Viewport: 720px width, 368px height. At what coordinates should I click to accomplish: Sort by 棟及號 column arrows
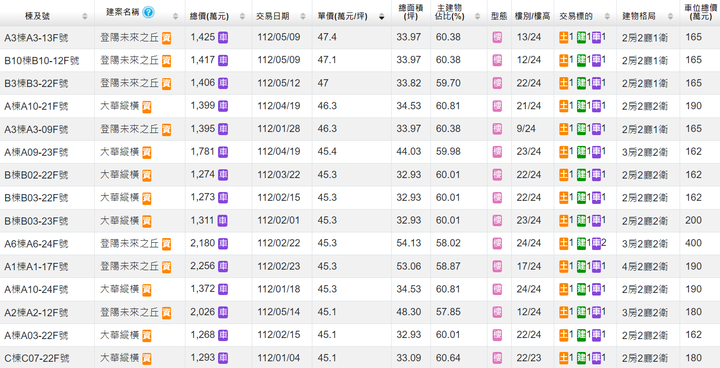pos(85,17)
